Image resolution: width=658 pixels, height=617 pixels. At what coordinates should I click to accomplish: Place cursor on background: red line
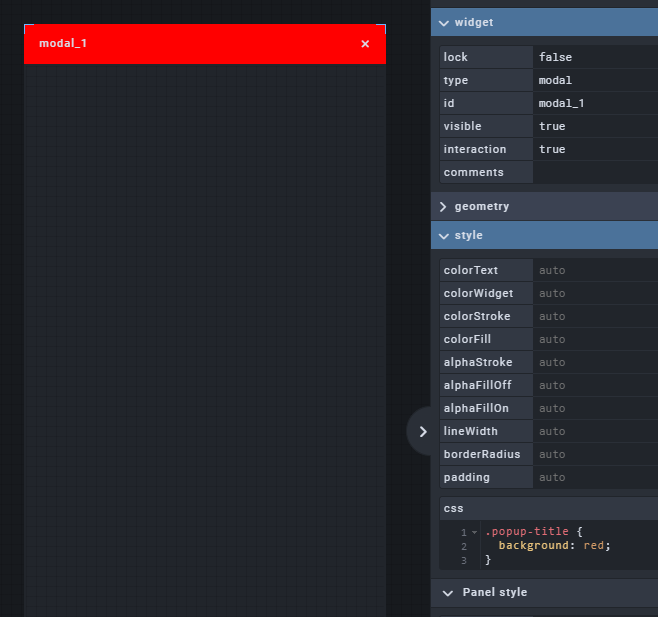click(x=554, y=546)
